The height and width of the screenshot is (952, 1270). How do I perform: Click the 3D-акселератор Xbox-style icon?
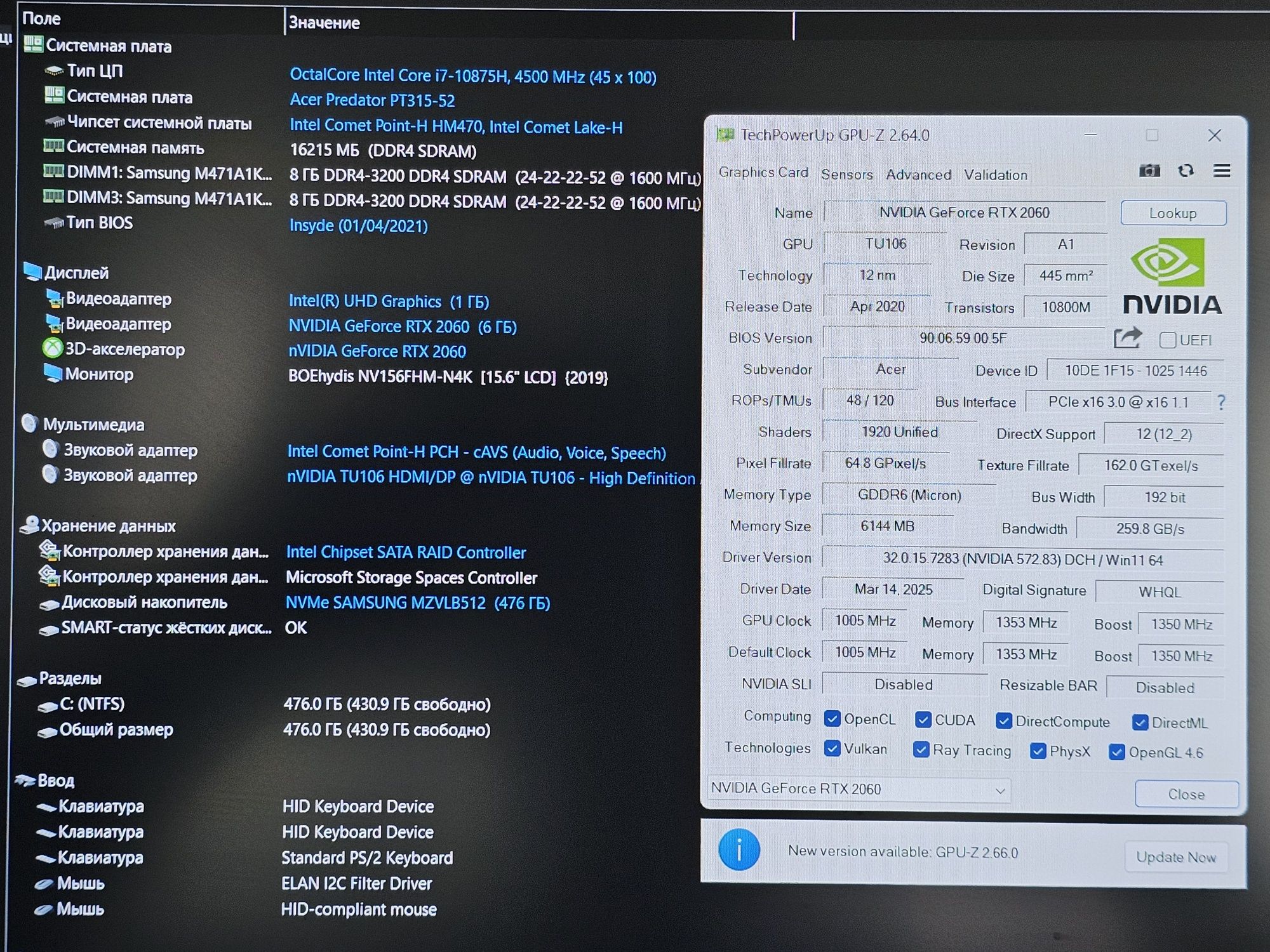(x=52, y=348)
